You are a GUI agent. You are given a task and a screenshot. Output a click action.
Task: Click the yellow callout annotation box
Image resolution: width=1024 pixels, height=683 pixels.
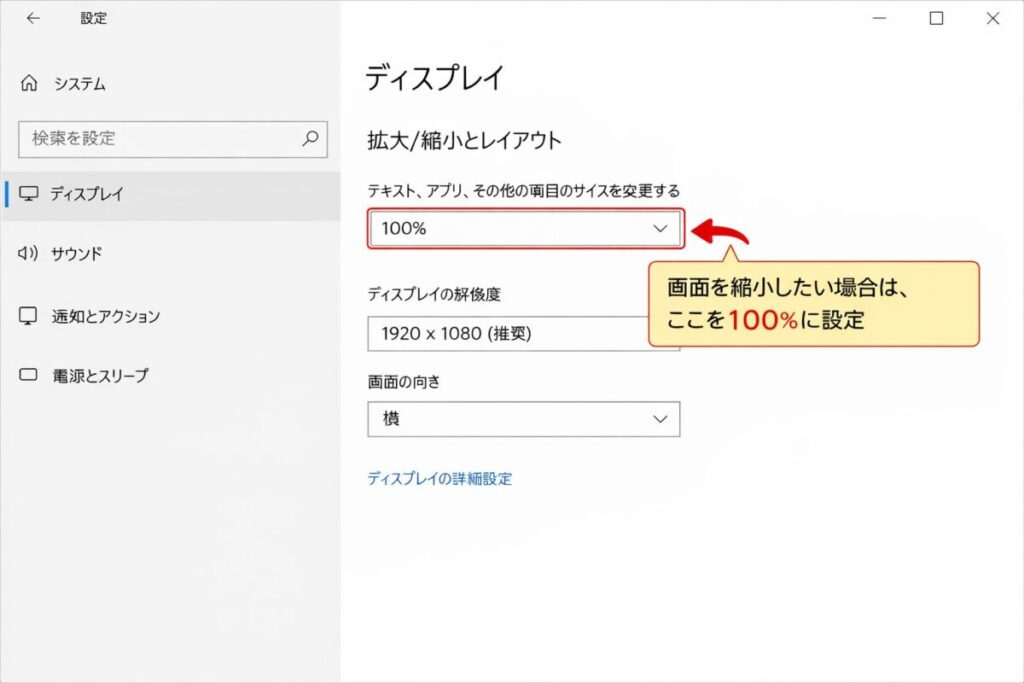[x=817, y=305]
